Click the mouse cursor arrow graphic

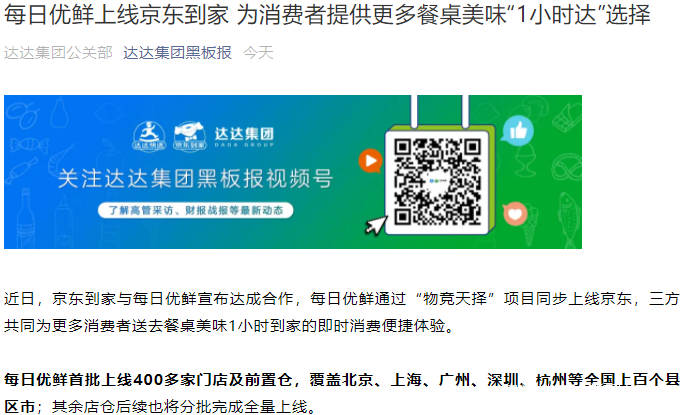click(x=375, y=225)
